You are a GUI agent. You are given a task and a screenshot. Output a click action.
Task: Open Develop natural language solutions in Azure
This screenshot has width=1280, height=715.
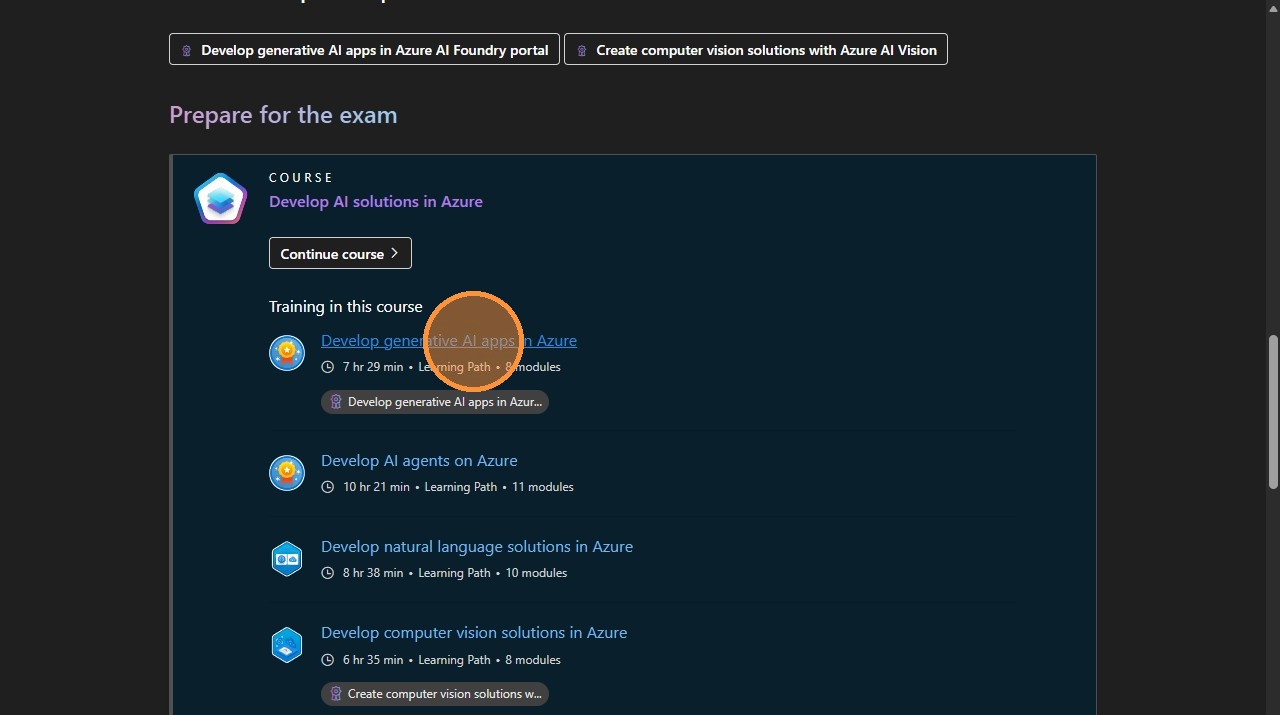coord(477,546)
